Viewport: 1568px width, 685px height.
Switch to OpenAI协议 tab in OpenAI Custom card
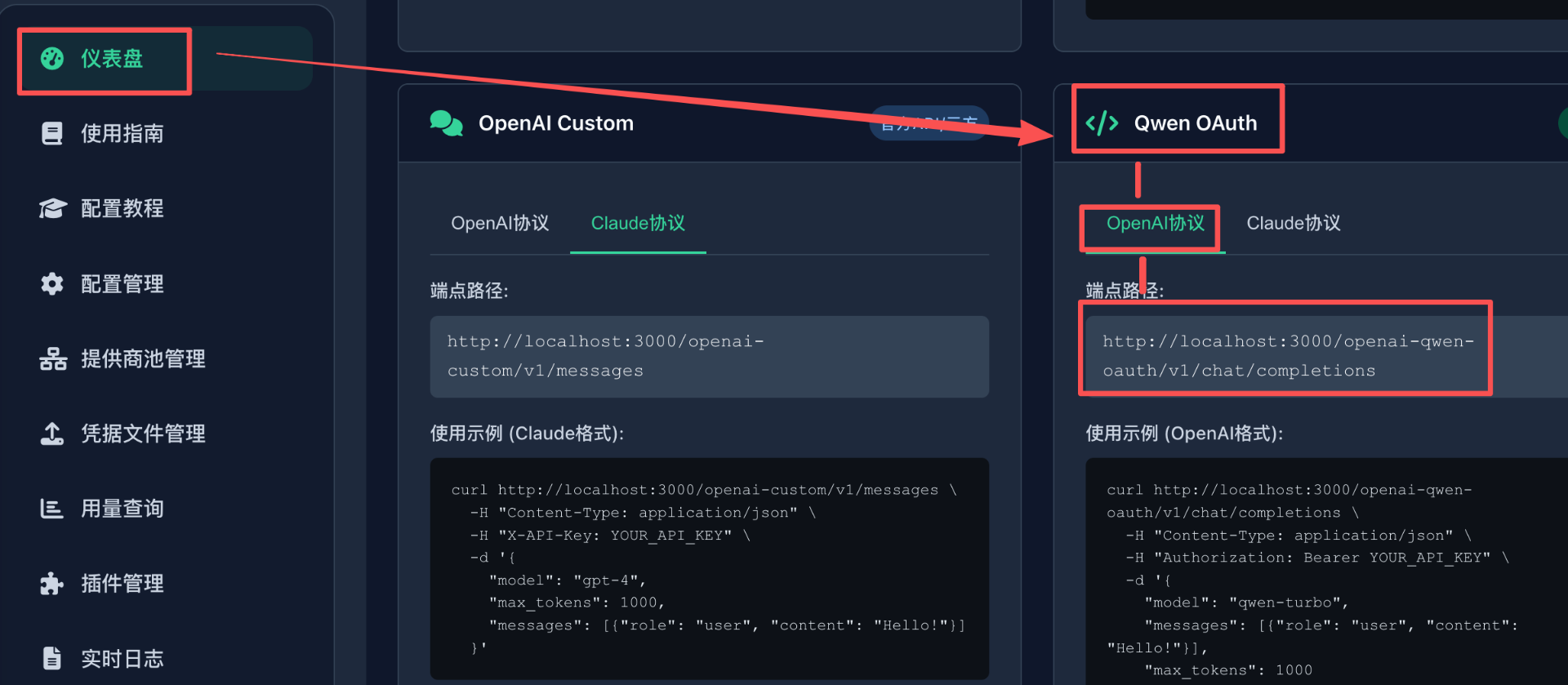[x=500, y=224]
